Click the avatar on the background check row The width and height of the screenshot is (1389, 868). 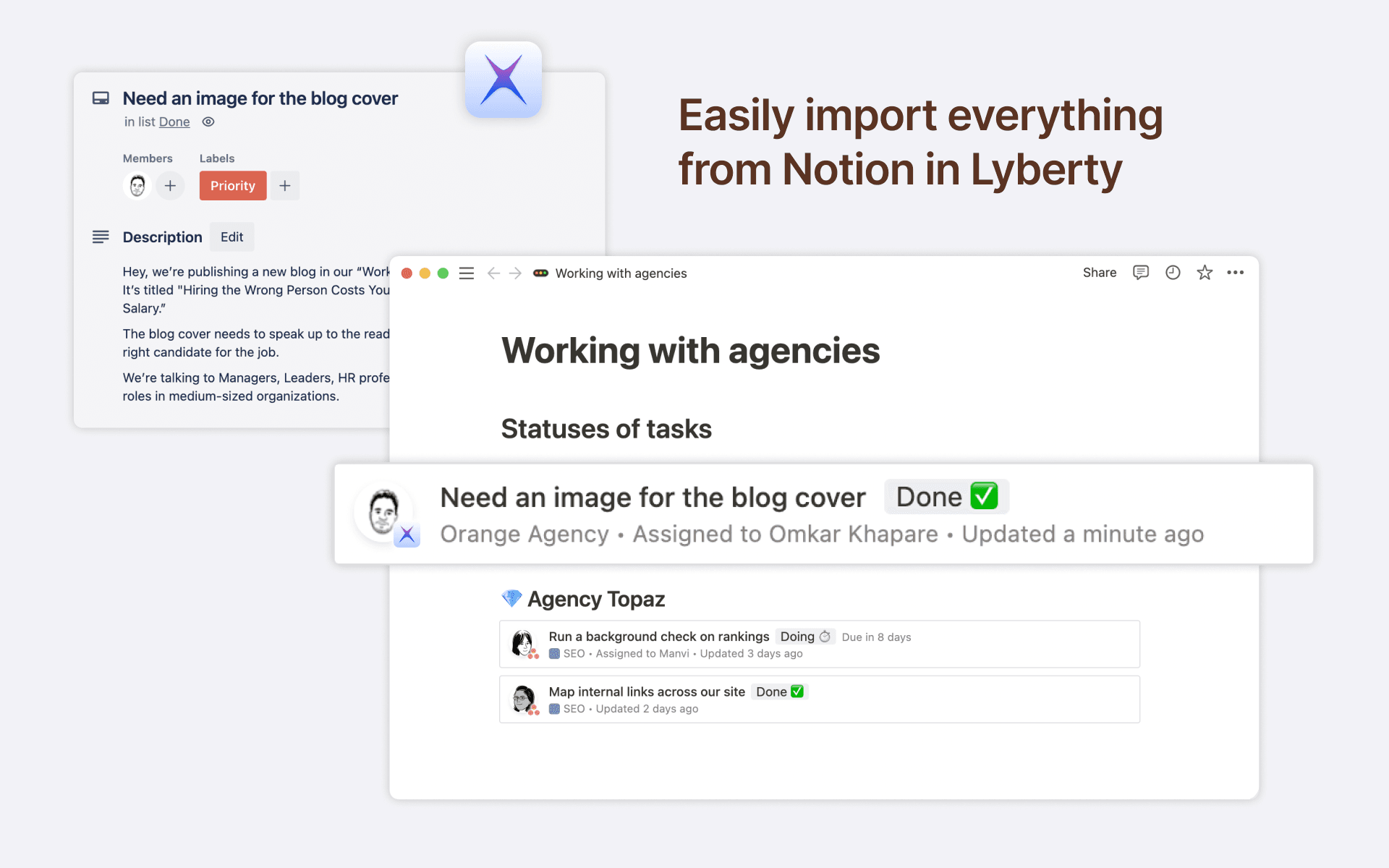pyautogui.click(x=523, y=643)
